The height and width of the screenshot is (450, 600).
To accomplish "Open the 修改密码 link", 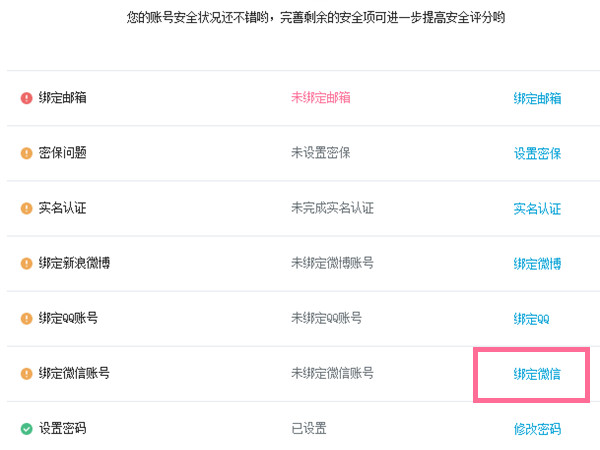I will coord(537,429).
